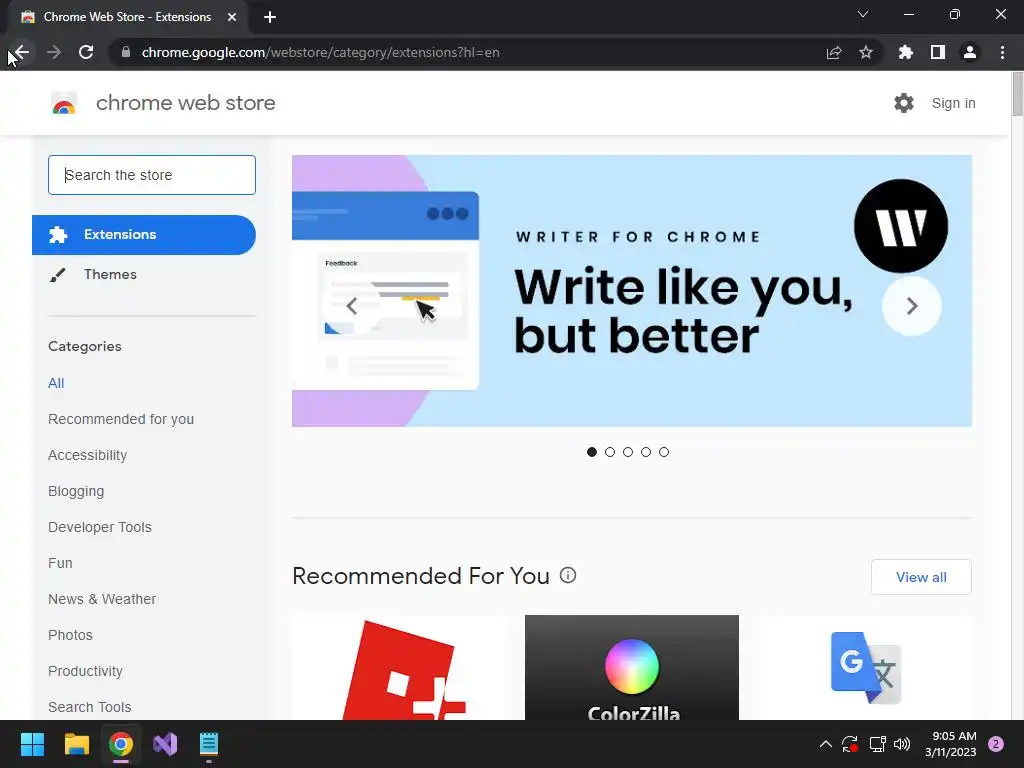Advance to the next carousel banner
The width and height of the screenshot is (1024, 768).
coord(912,306)
